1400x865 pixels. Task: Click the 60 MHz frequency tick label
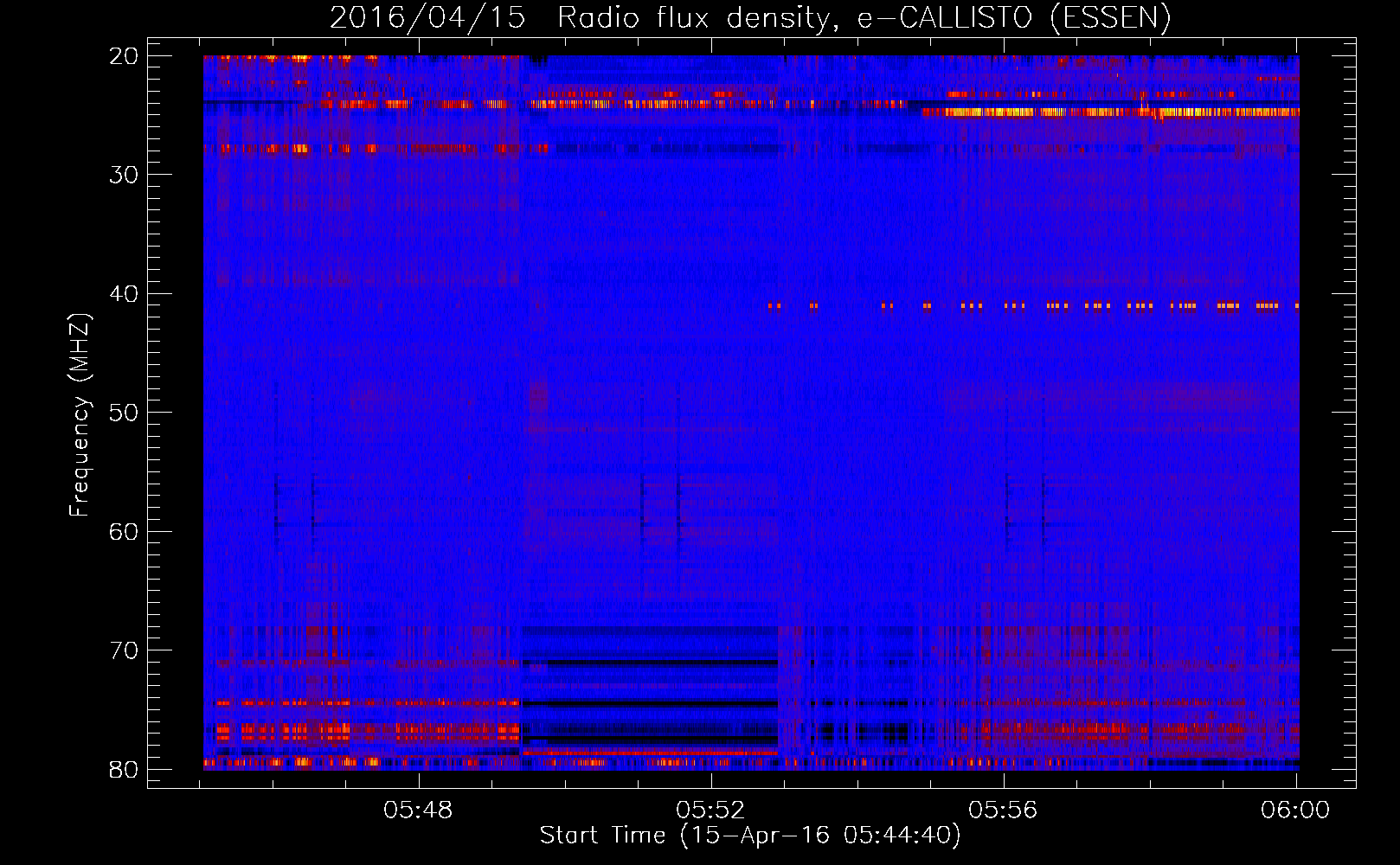point(125,531)
